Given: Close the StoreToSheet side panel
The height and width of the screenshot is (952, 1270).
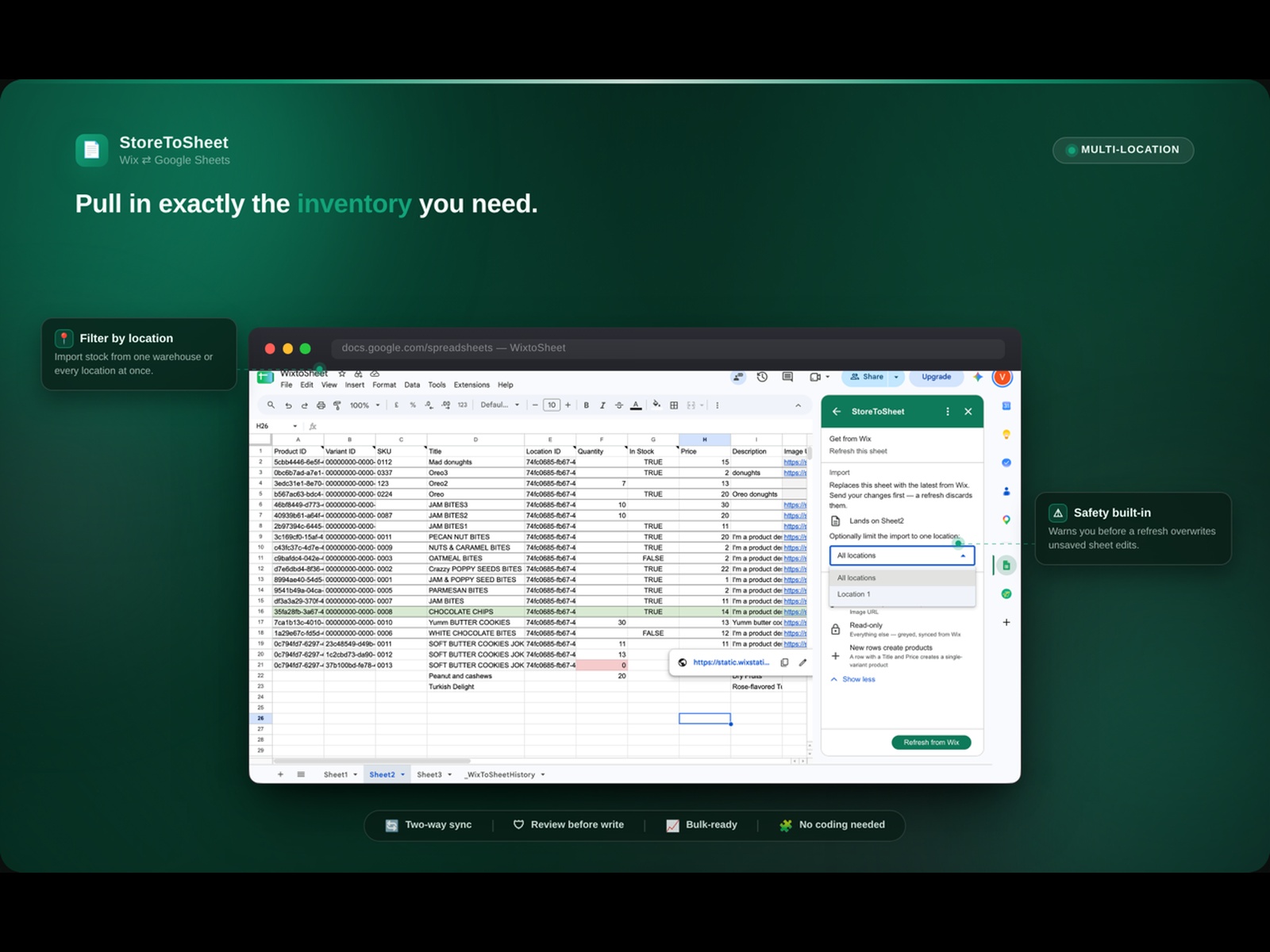Looking at the screenshot, I should tap(968, 412).
